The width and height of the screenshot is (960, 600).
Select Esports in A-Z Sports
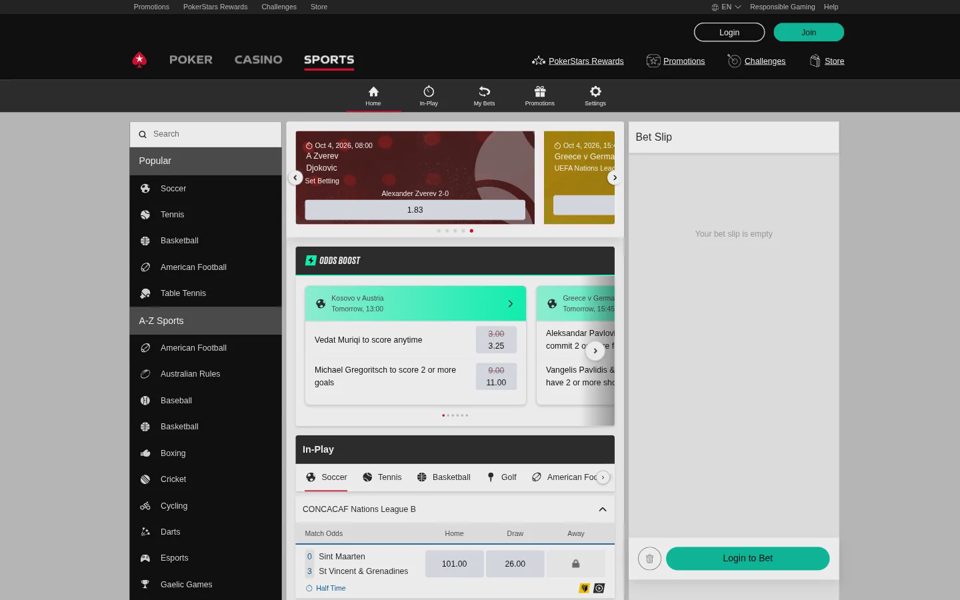[205, 558]
